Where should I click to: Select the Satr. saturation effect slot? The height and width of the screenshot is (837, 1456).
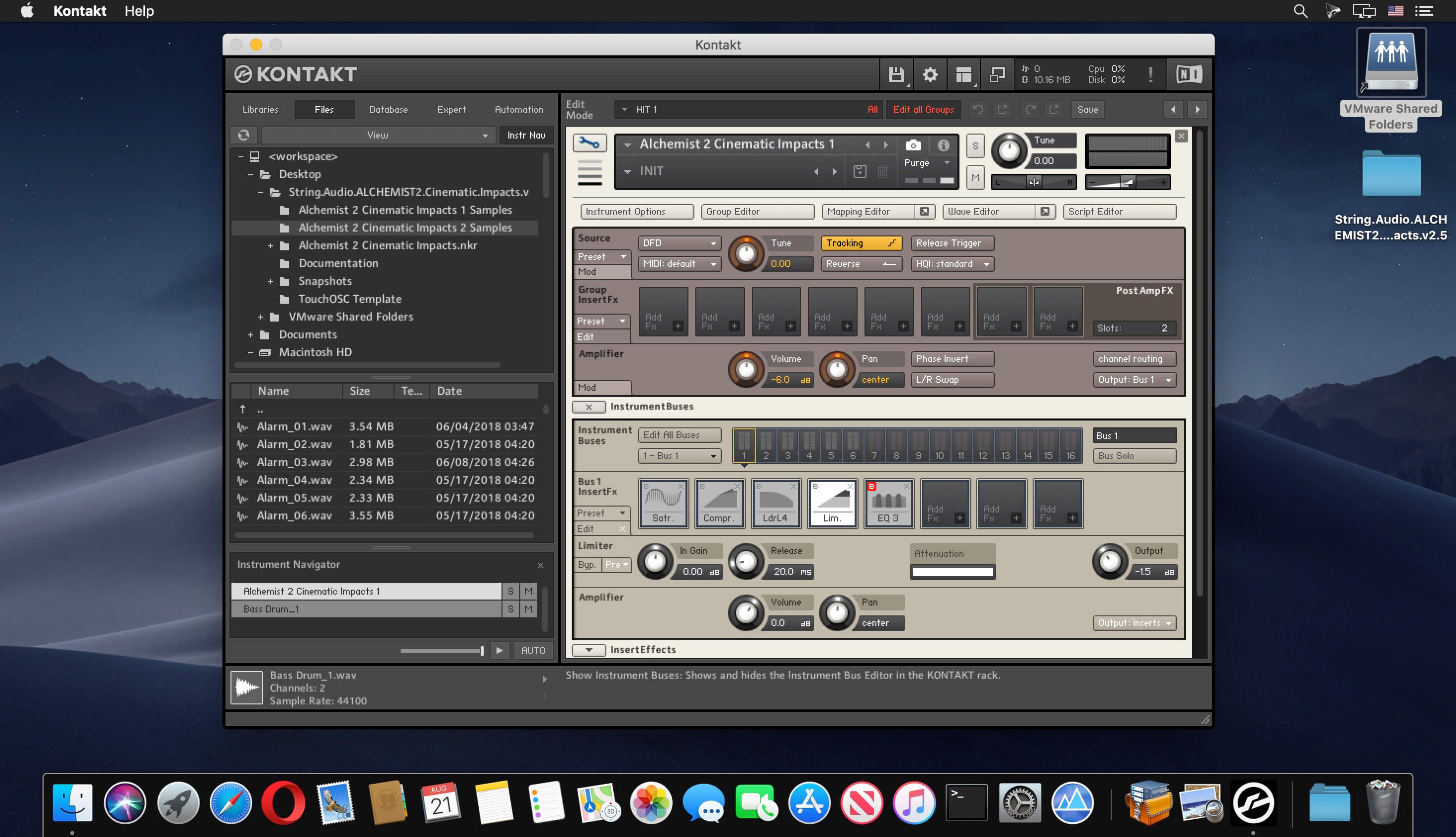(x=663, y=504)
